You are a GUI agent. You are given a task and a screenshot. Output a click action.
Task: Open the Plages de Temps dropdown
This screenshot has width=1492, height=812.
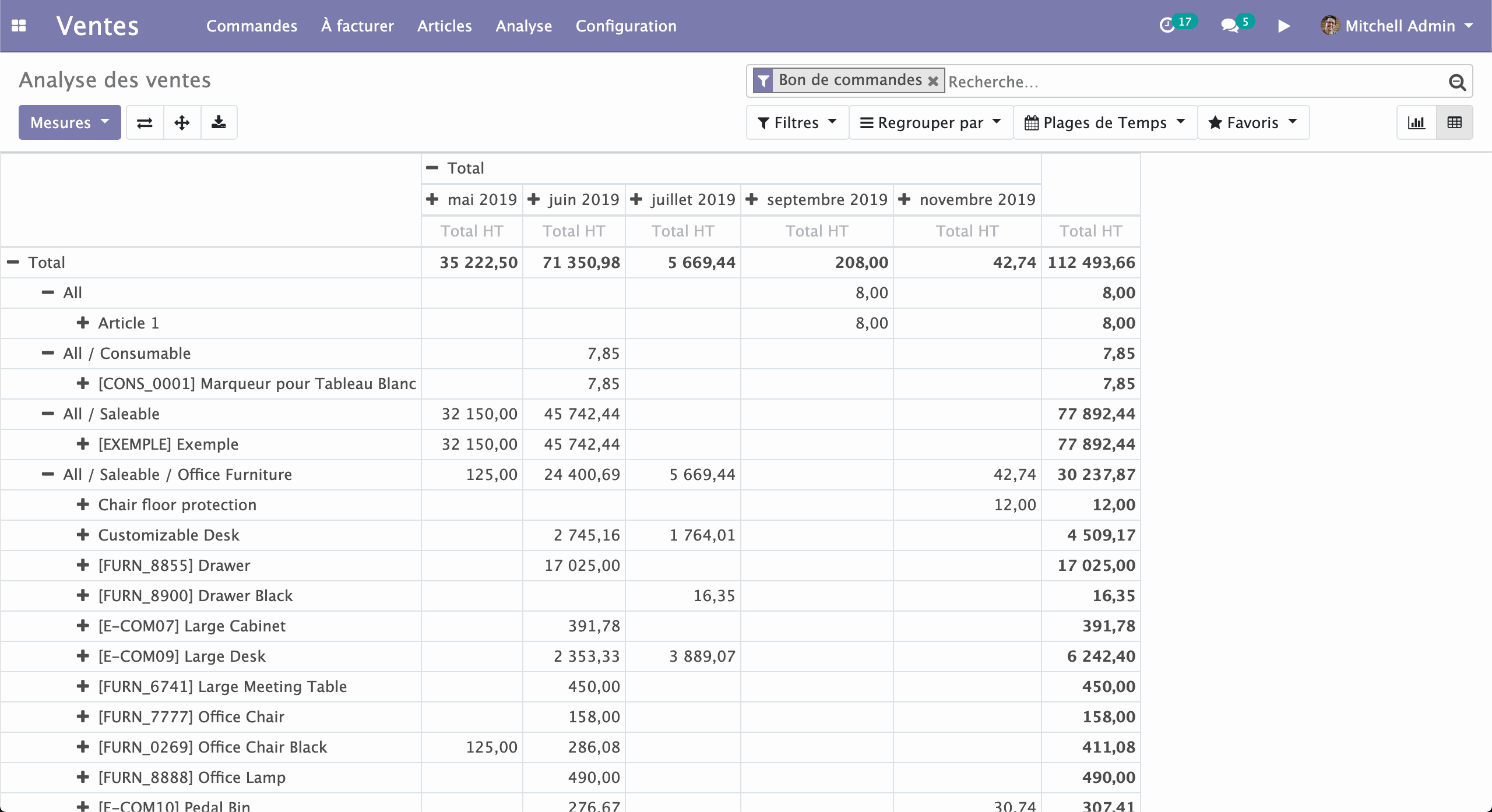(1104, 122)
